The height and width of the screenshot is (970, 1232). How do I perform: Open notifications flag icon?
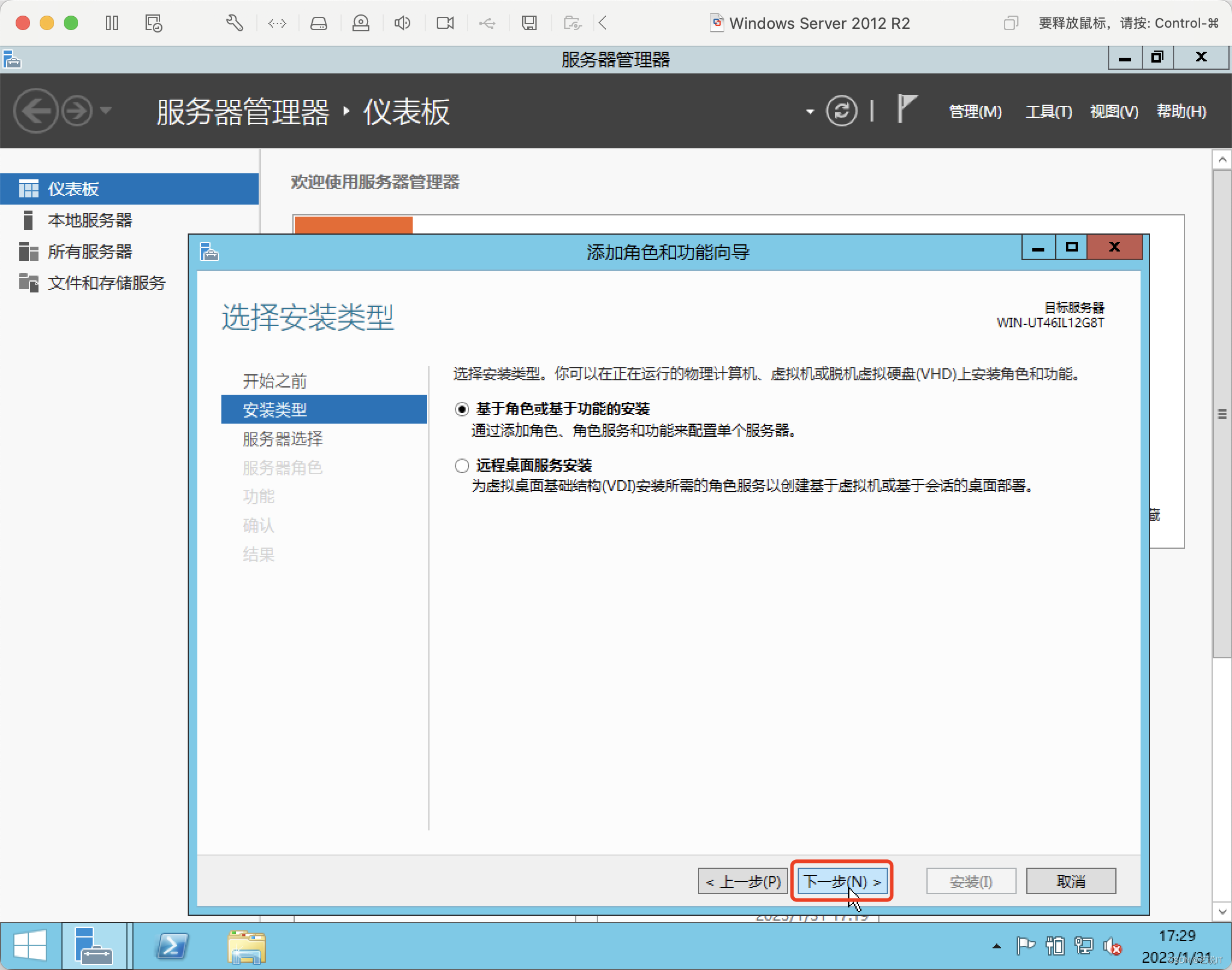point(907,109)
